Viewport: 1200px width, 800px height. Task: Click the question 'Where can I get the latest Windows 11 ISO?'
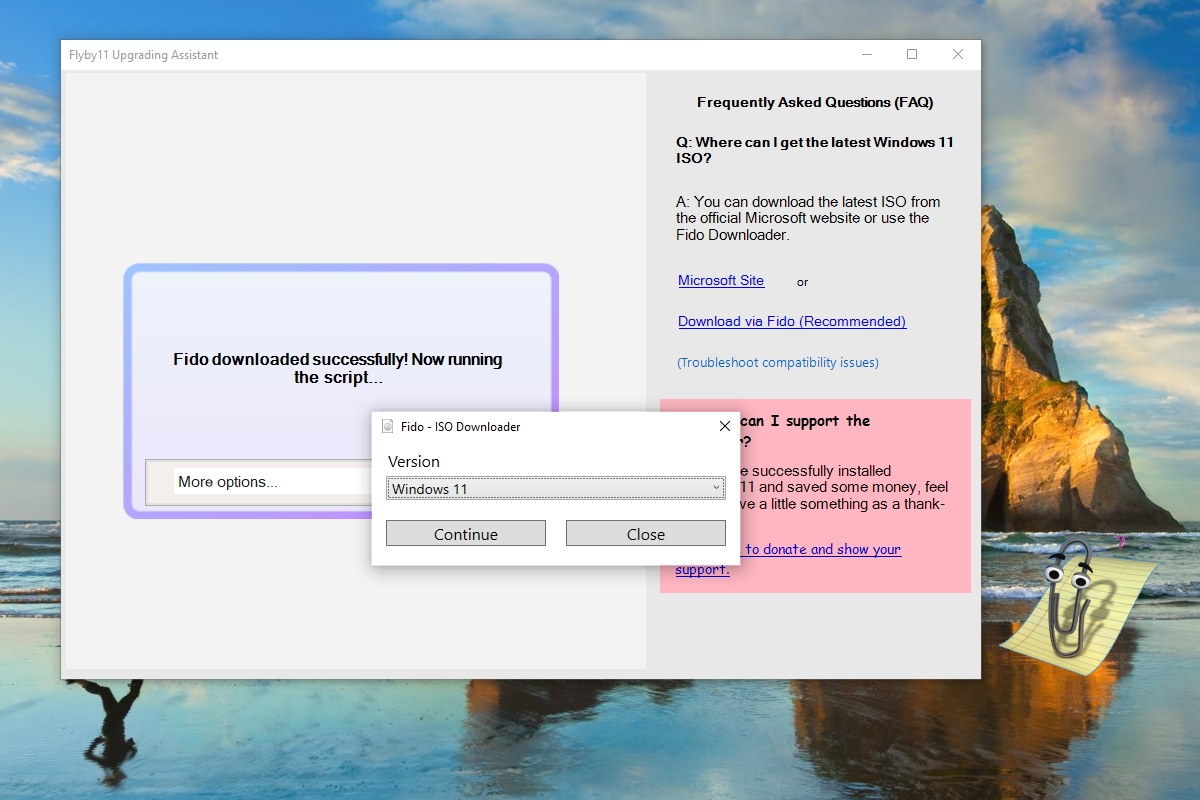pos(815,150)
